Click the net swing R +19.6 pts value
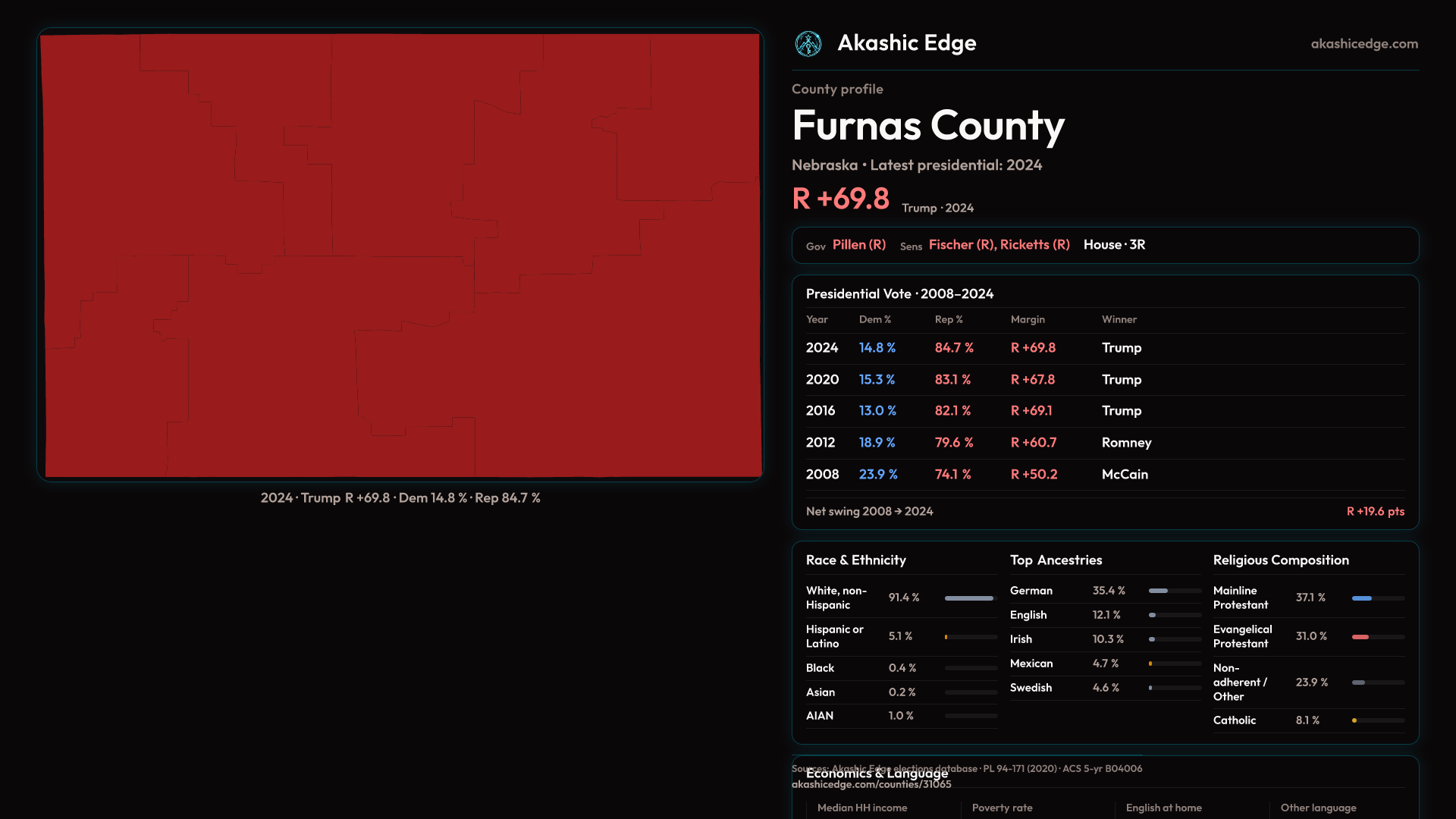1456x819 pixels. coord(1375,512)
